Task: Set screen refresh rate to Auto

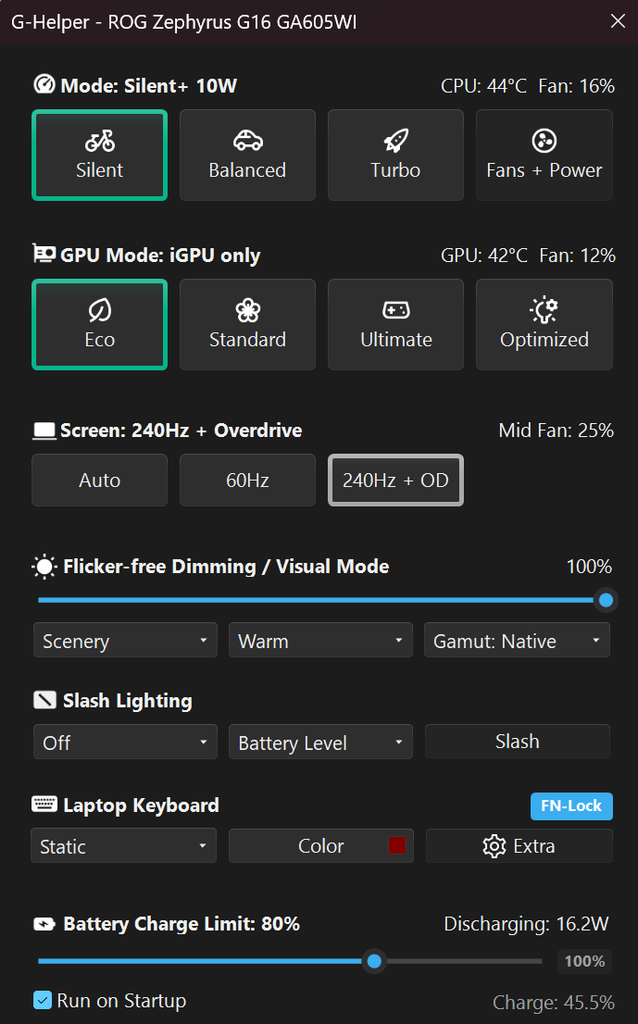Action: click(99, 480)
